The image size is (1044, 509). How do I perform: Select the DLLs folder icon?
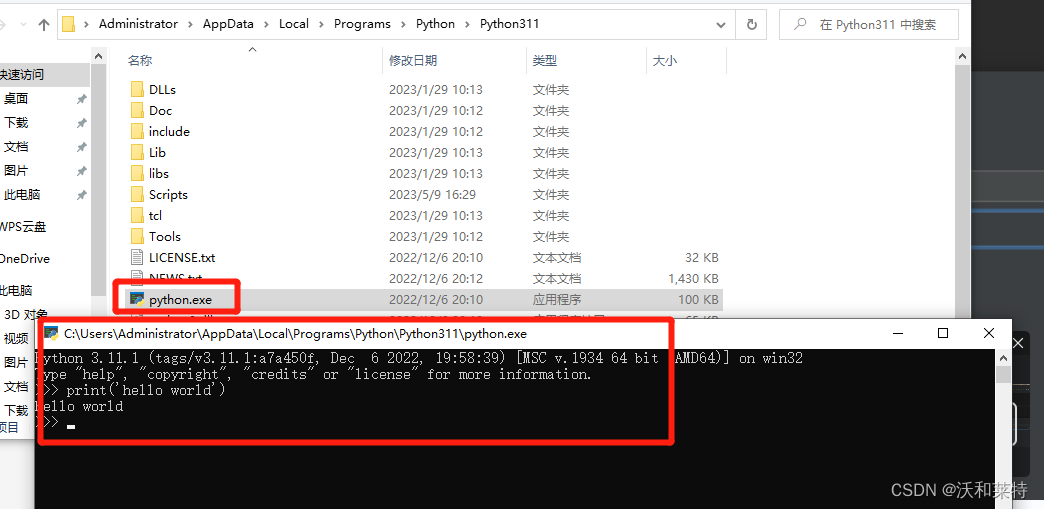137,89
